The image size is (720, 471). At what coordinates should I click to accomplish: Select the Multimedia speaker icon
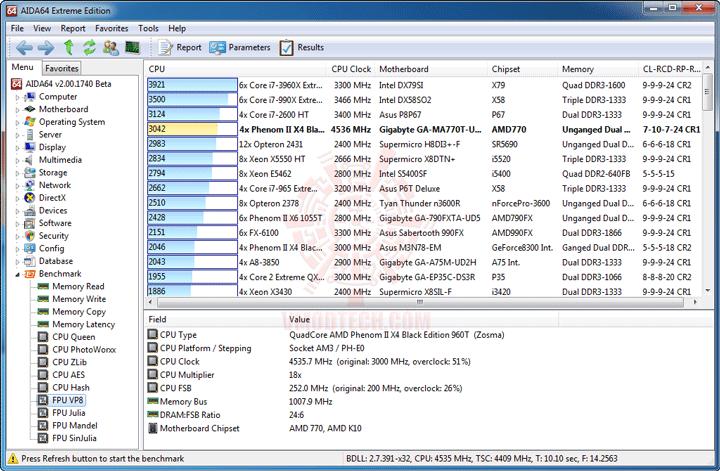(x=30, y=160)
